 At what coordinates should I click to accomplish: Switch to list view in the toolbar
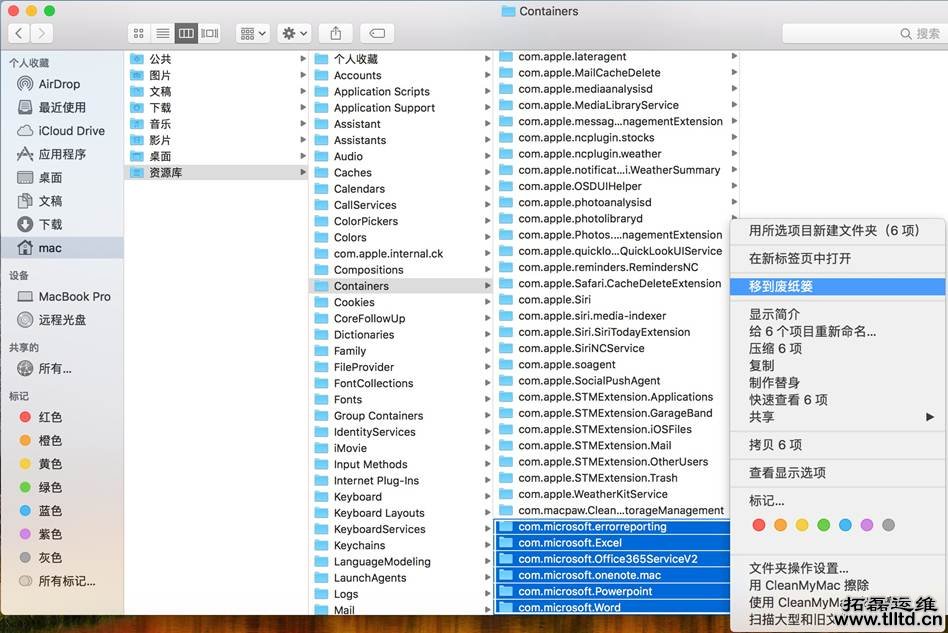(163, 33)
